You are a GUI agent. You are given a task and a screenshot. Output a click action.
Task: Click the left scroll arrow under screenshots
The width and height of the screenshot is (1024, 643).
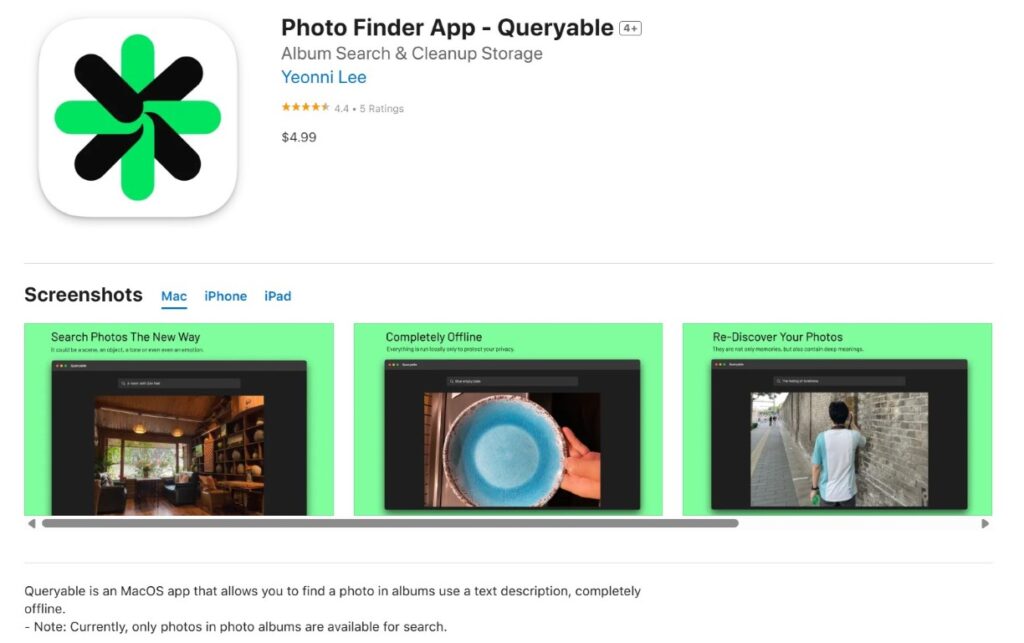coord(31,524)
